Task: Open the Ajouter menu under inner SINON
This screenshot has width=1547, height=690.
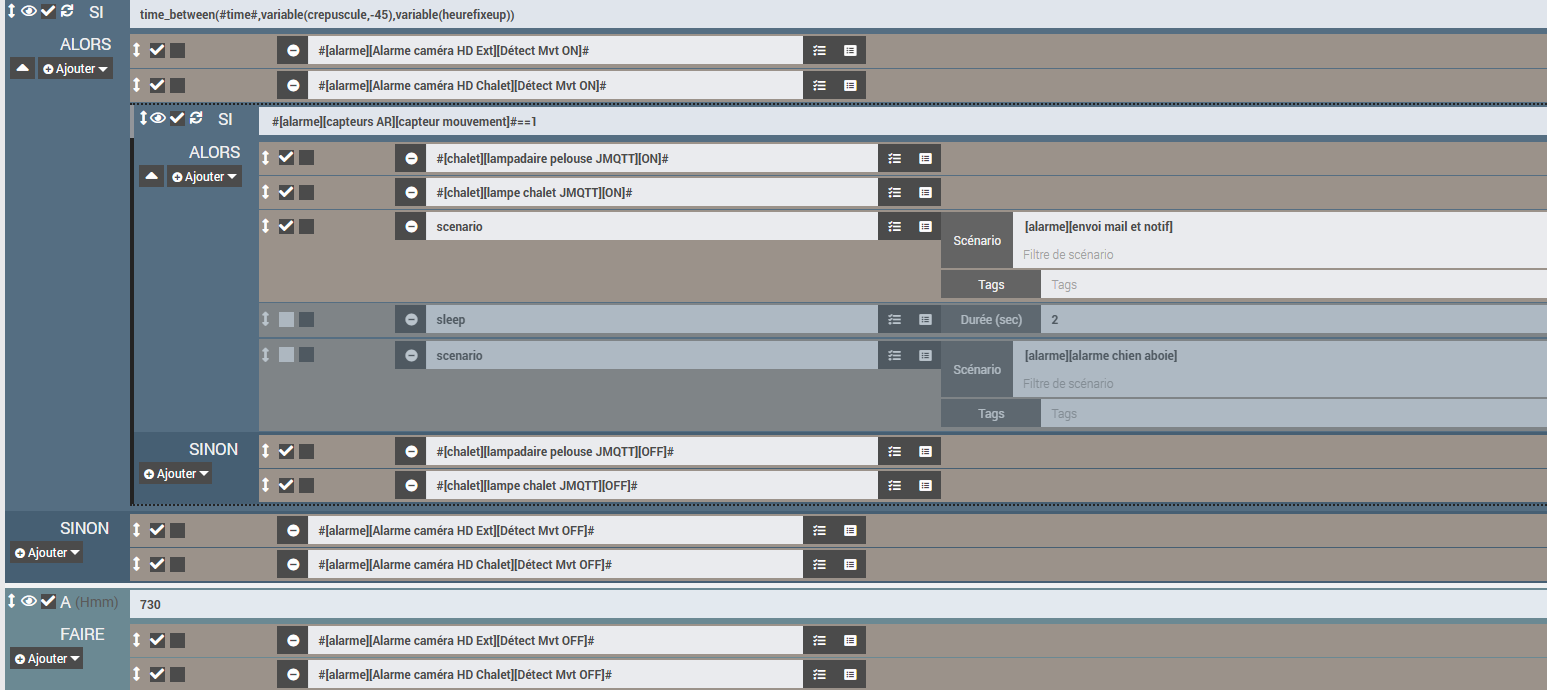Action: click(x=175, y=473)
